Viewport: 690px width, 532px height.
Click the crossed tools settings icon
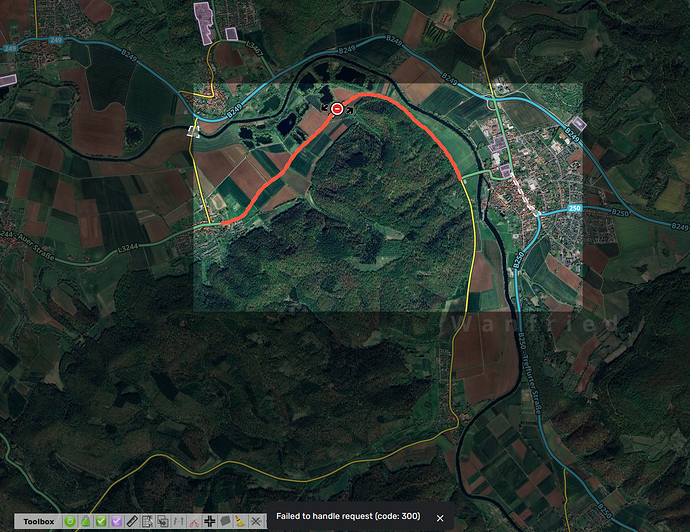coord(256,521)
